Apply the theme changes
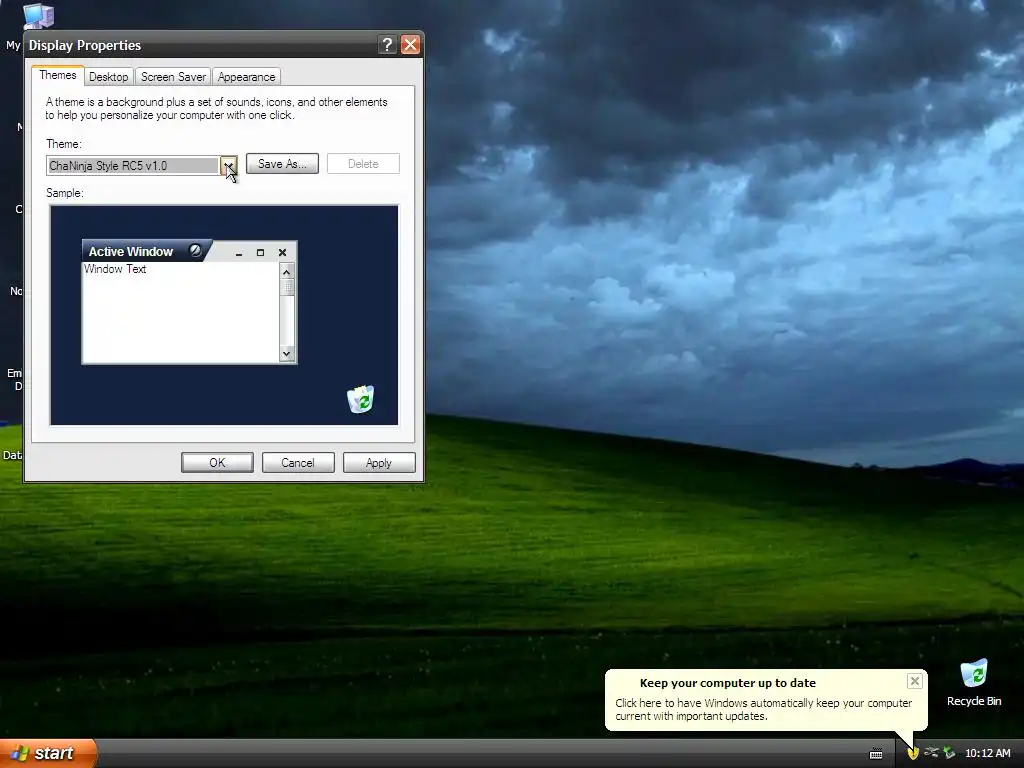The height and width of the screenshot is (768, 1024). (379, 462)
